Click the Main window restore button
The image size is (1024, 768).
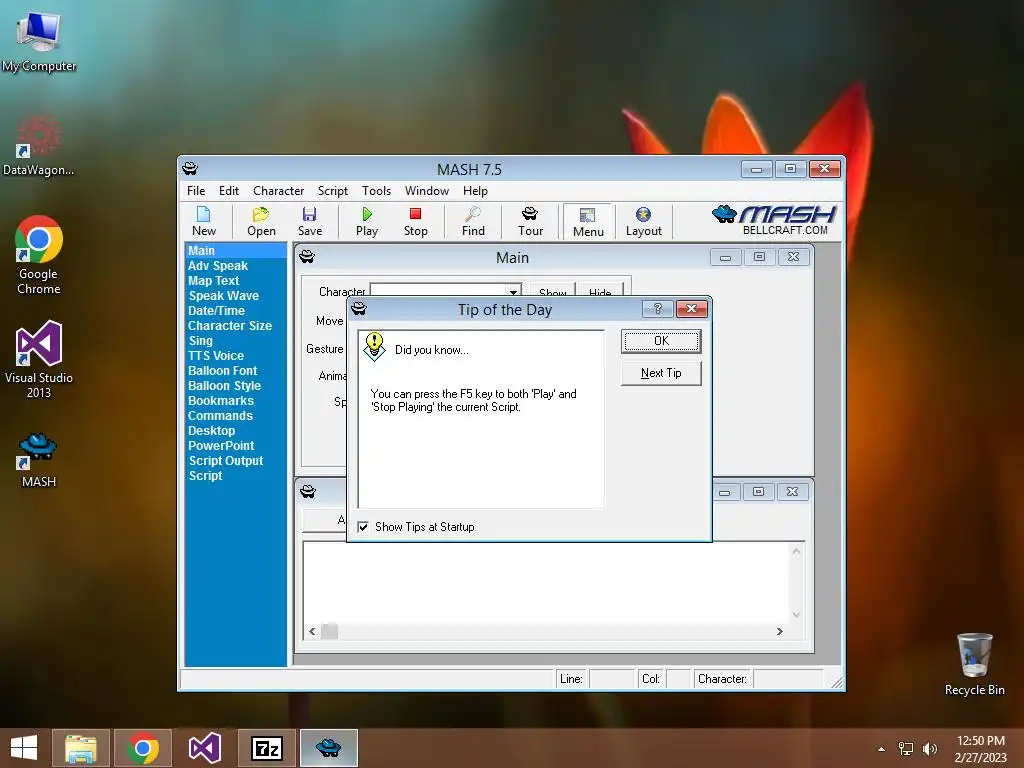pyautogui.click(x=759, y=257)
